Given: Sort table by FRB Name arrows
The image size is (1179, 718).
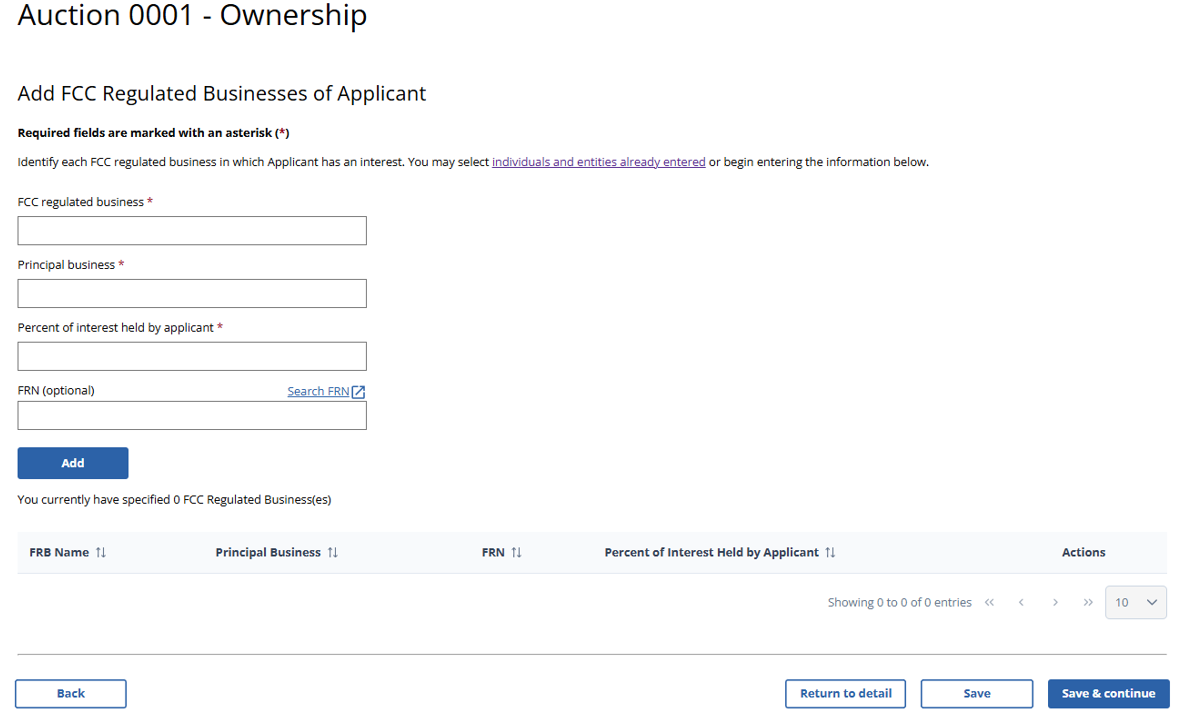Looking at the screenshot, I should (101, 553).
